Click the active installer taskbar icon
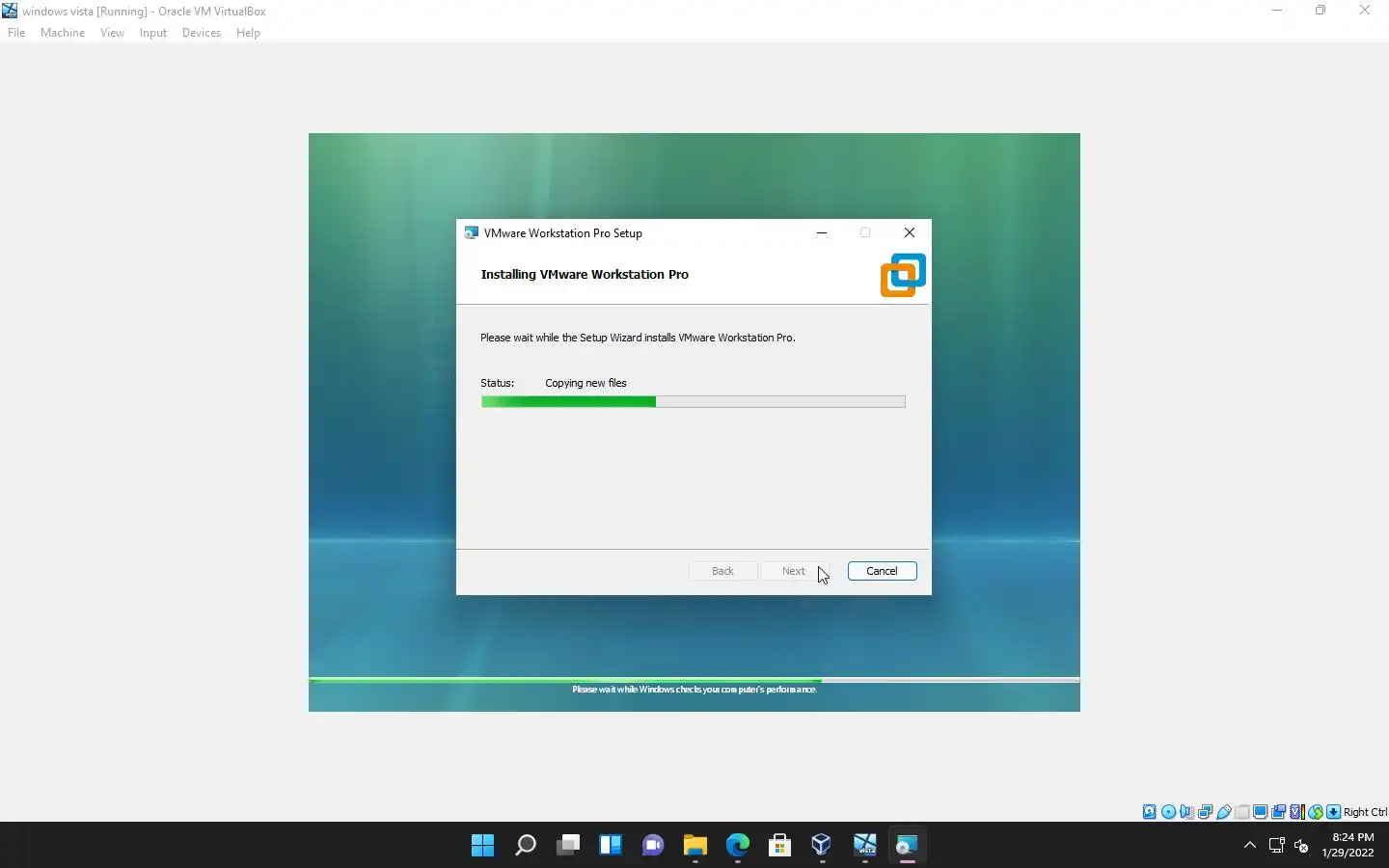This screenshot has height=868, width=1389. [907, 846]
